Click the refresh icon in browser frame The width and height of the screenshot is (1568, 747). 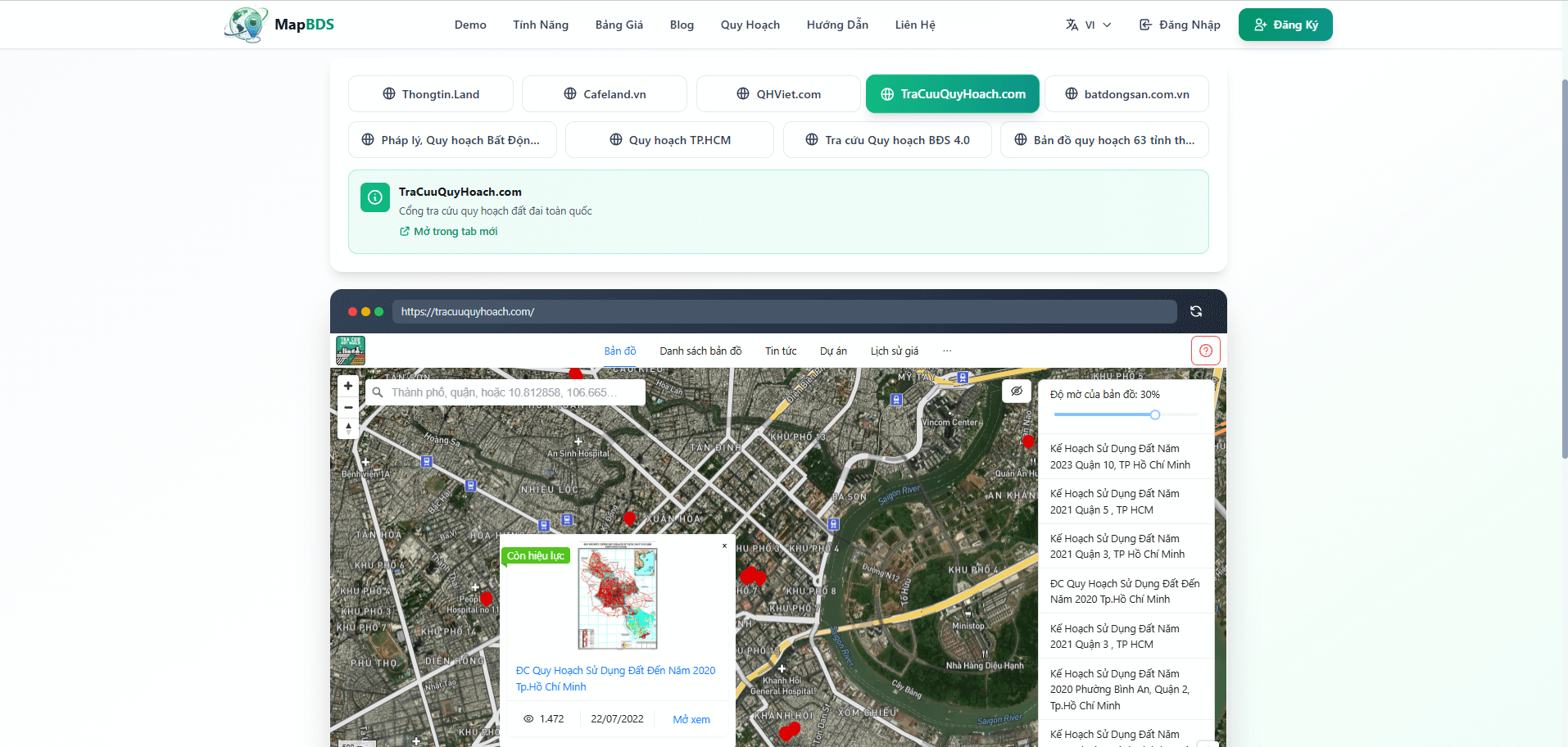tap(1196, 311)
